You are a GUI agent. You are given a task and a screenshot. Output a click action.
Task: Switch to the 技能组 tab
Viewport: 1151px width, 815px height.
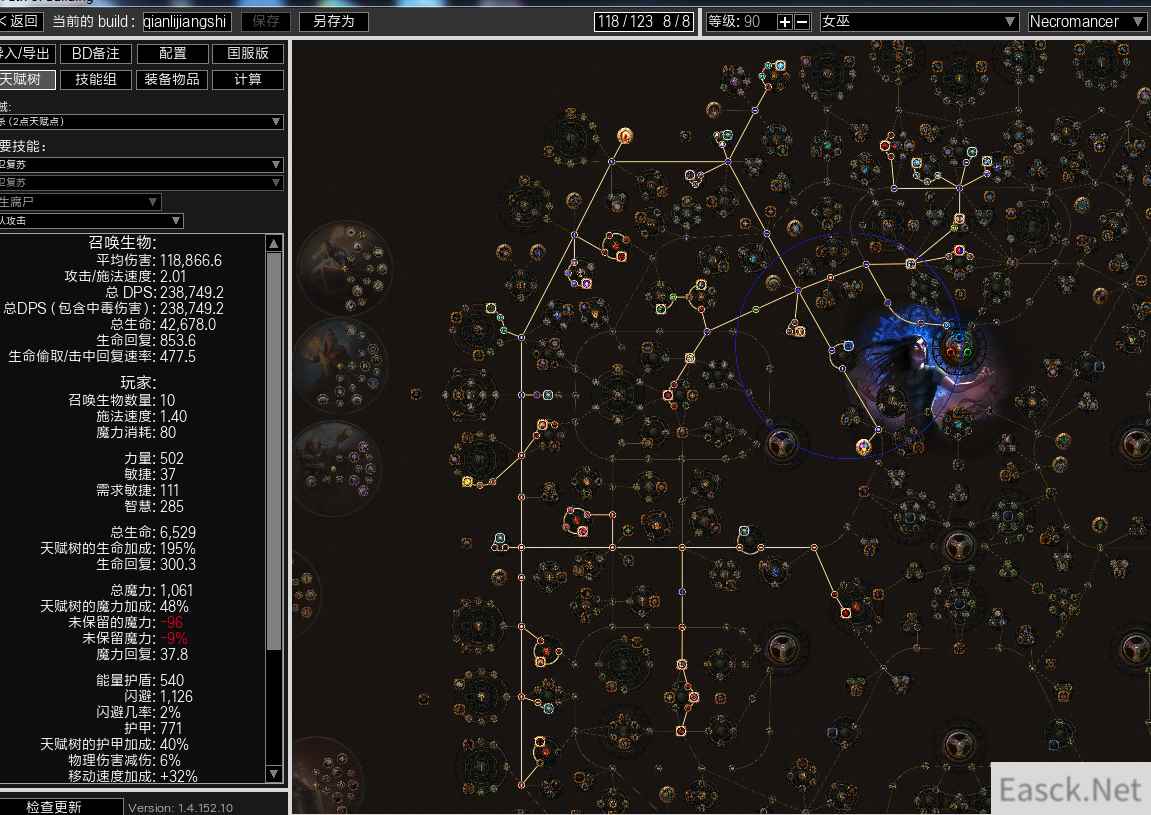pyautogui.click(x=95, y=79)
